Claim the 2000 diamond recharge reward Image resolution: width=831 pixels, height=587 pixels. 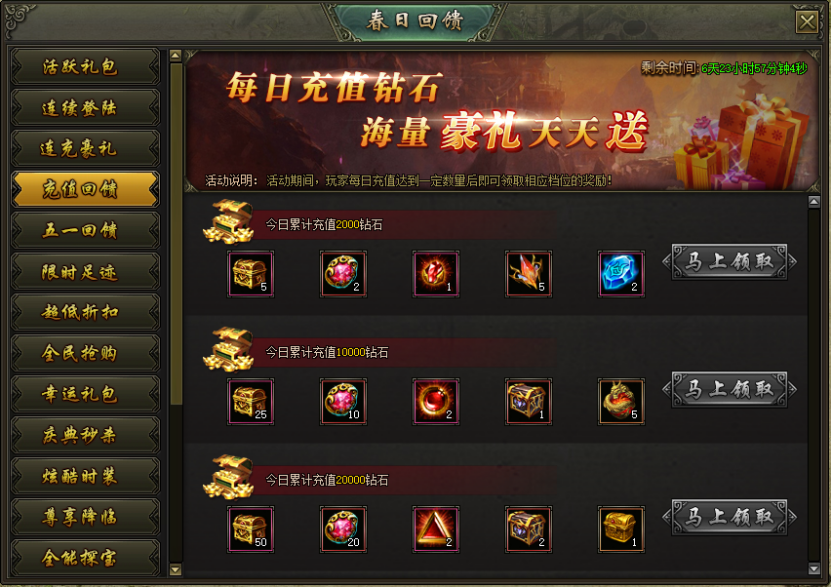[x=729, y=262]
